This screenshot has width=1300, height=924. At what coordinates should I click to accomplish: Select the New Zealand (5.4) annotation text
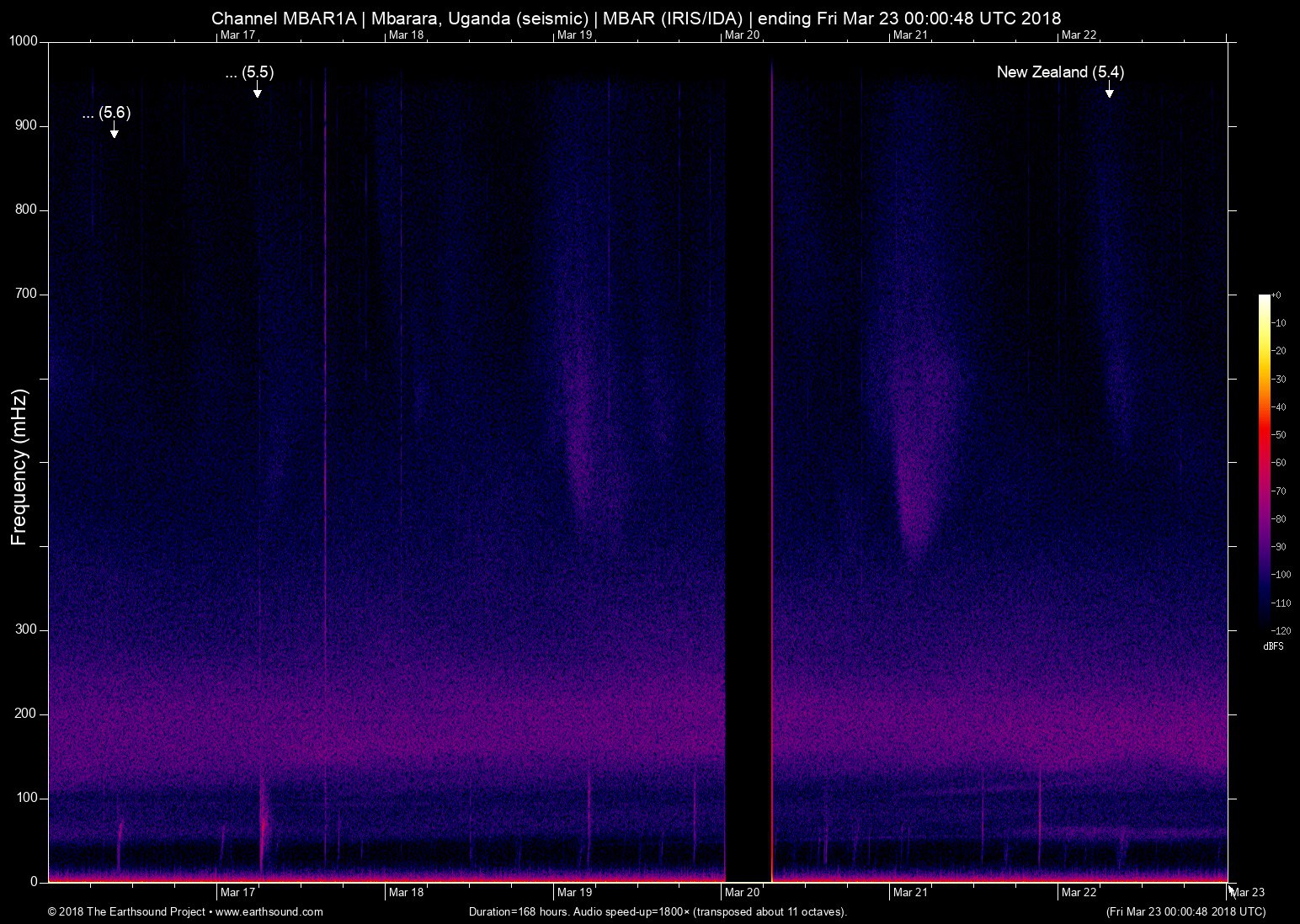point(1059,72)
